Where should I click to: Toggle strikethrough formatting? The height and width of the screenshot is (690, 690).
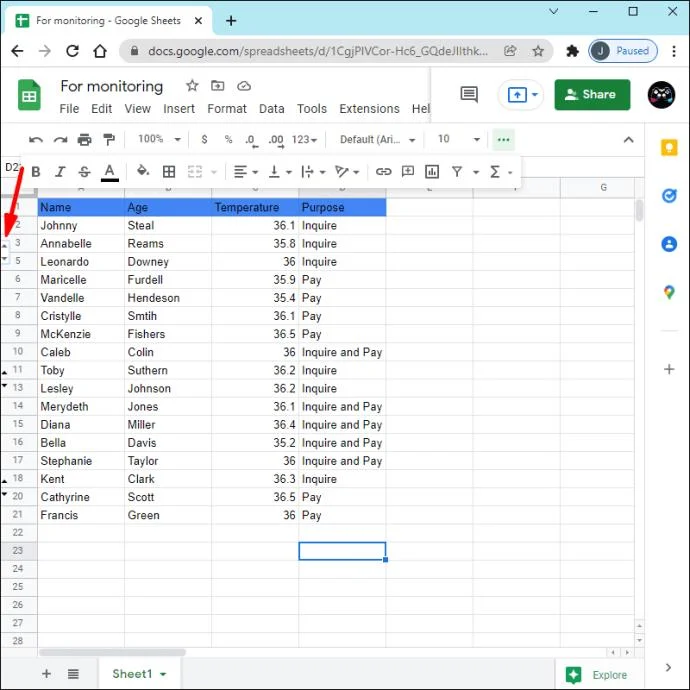tap(84, 172)
